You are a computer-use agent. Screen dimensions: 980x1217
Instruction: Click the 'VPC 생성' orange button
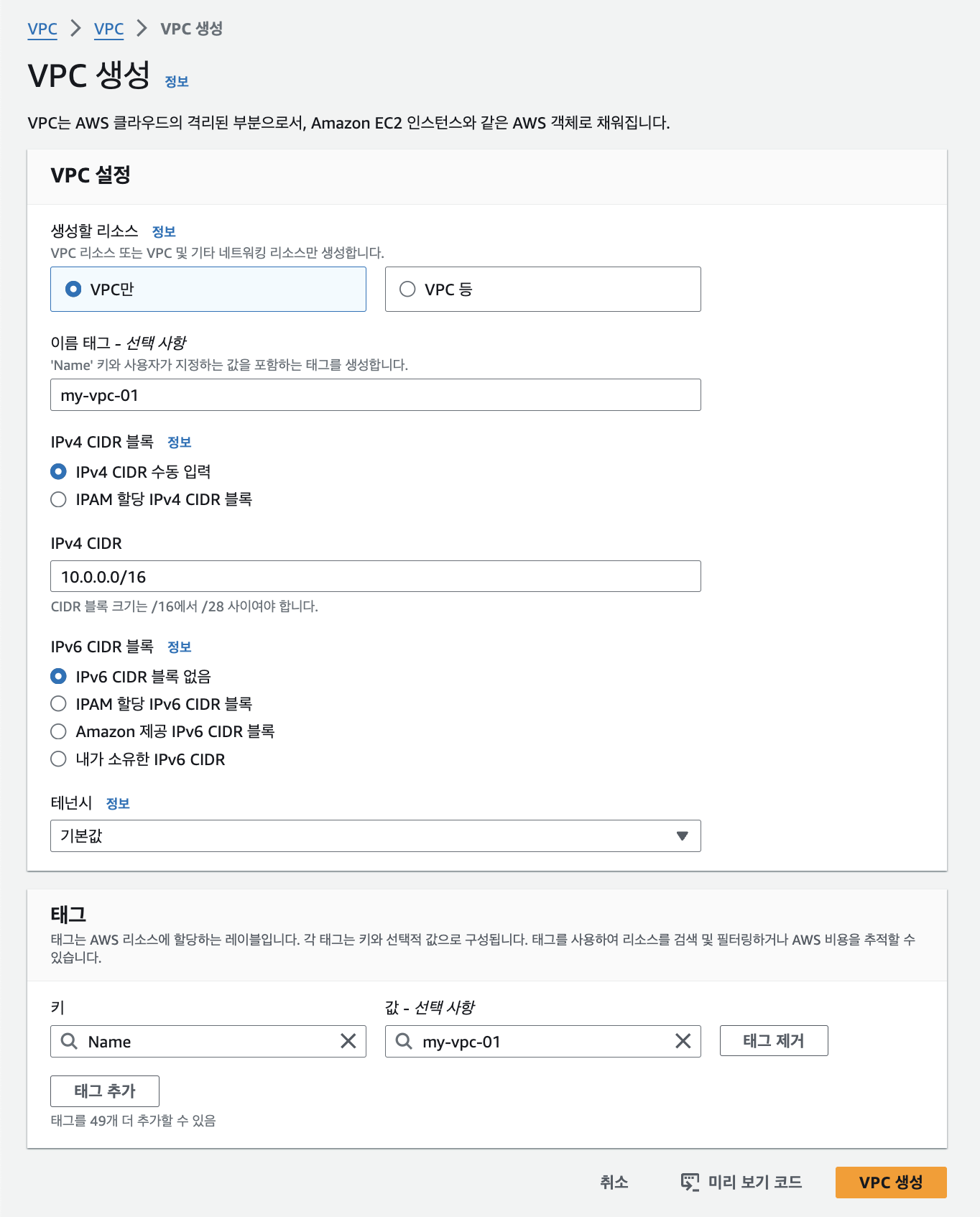click(890, 1182)
